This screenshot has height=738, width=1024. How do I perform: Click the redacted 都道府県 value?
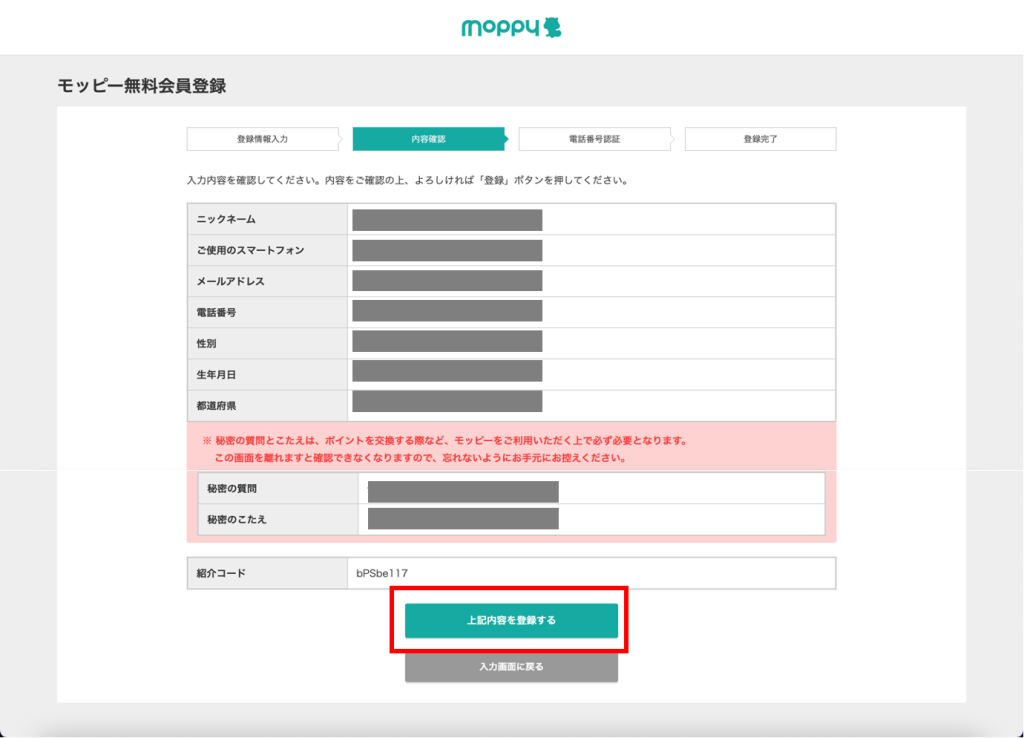(447, 402)
